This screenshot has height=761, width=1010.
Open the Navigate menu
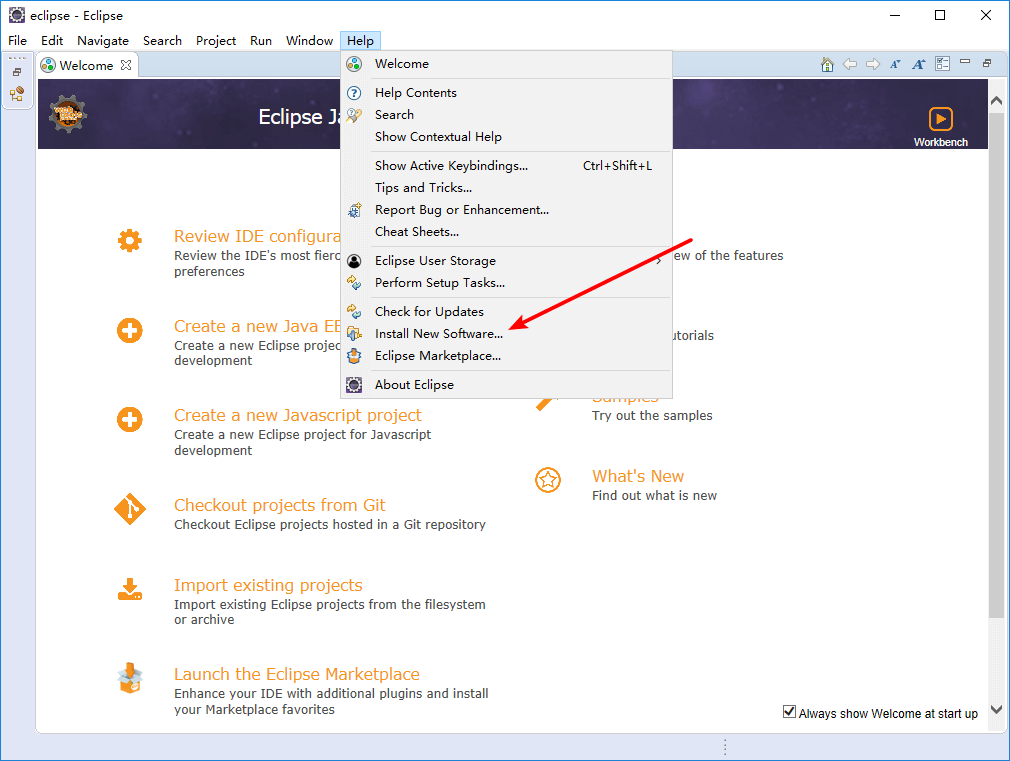point(103,41)
